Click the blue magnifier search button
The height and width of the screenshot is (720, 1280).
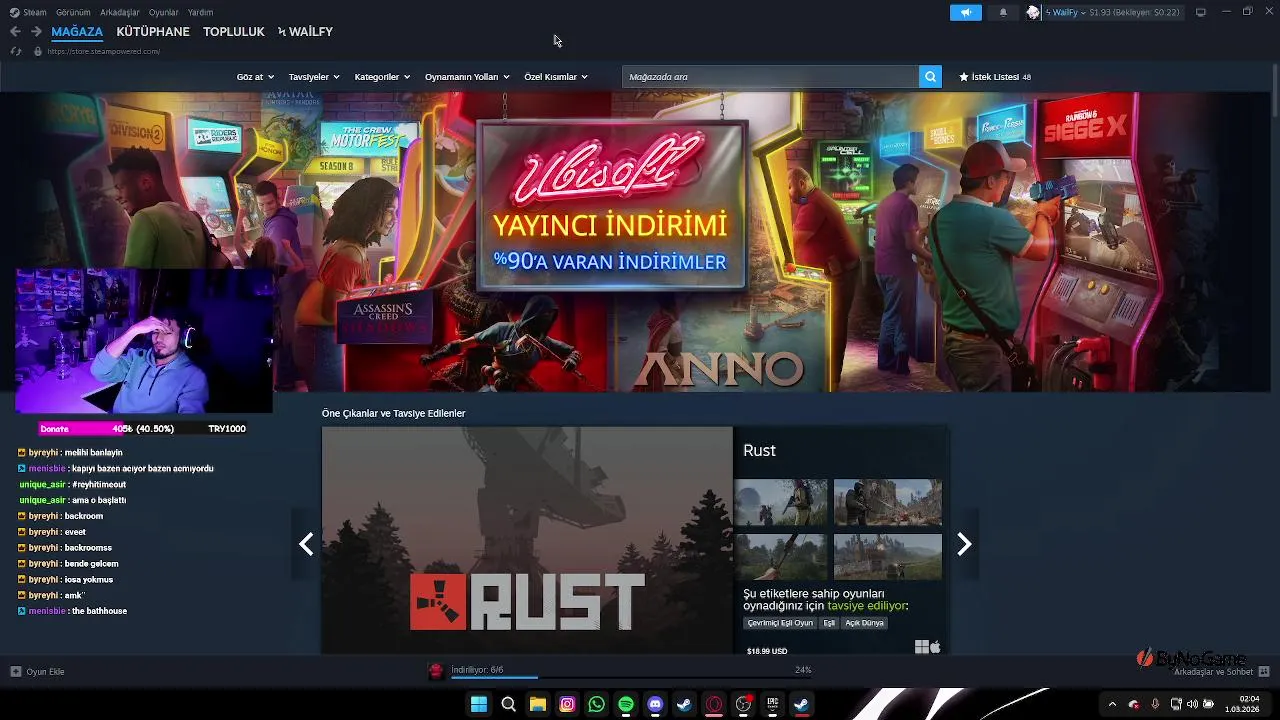coord(930,77)
